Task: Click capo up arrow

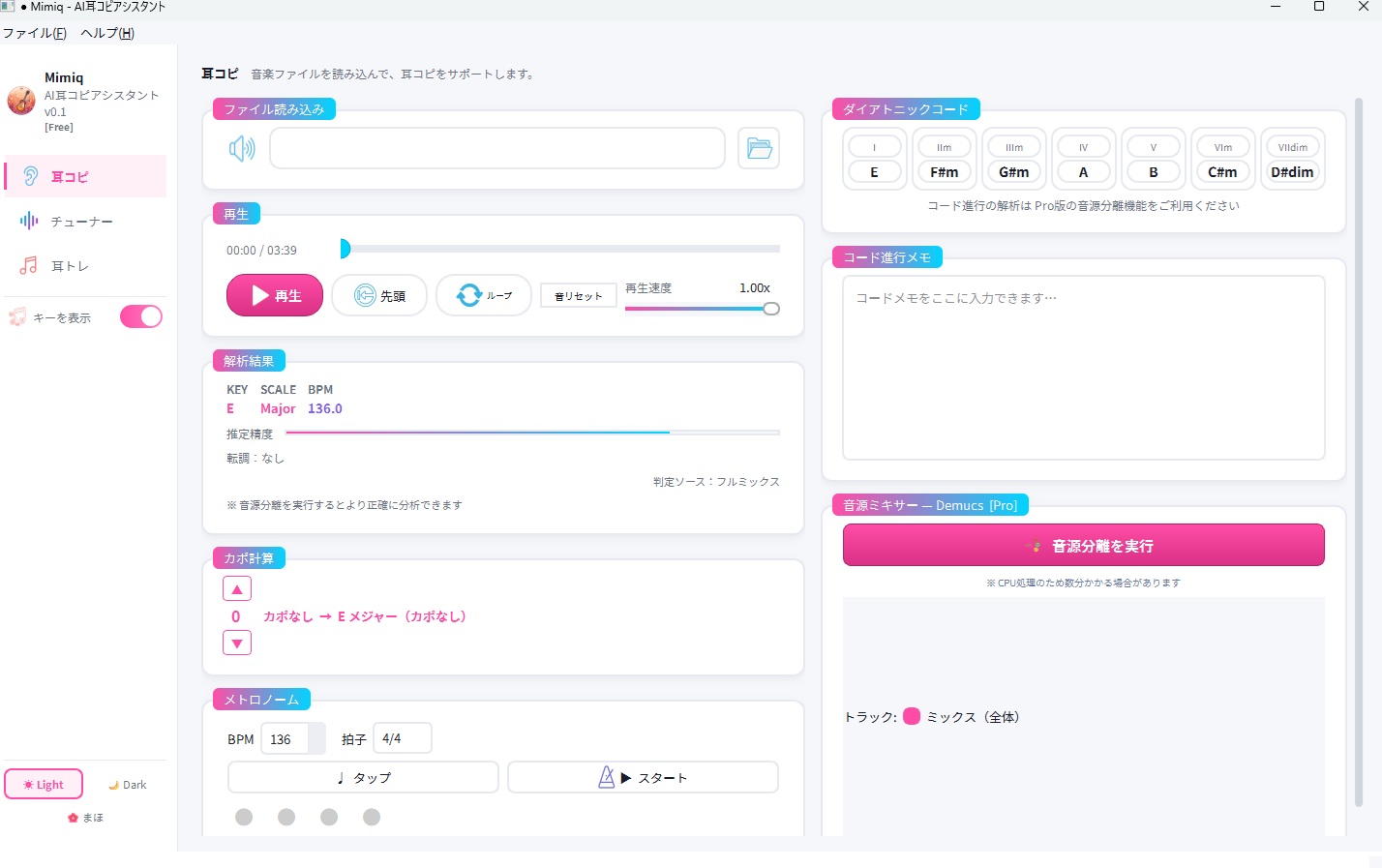Action: click(237, 589)
